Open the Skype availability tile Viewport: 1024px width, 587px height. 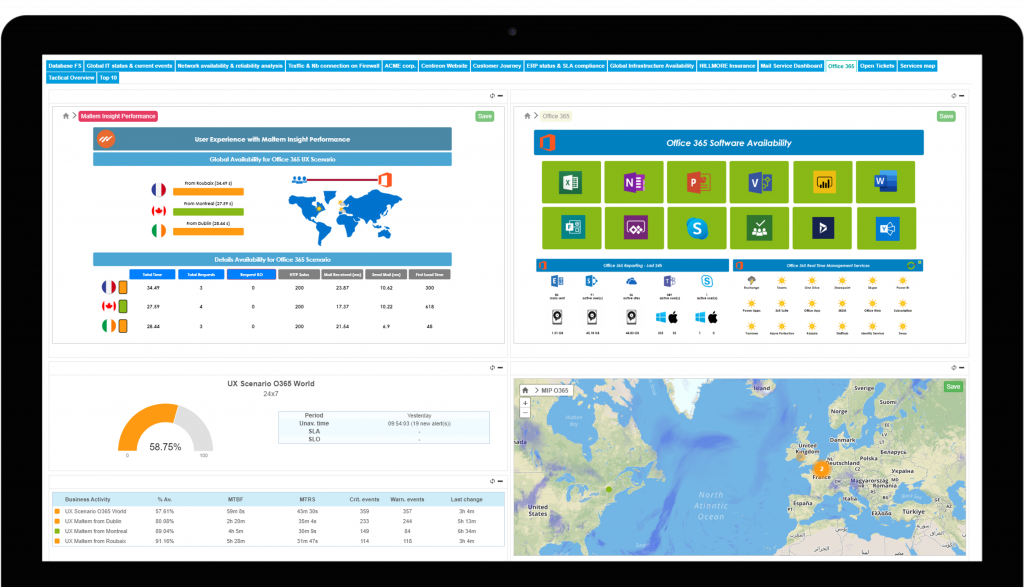(697, 228)
